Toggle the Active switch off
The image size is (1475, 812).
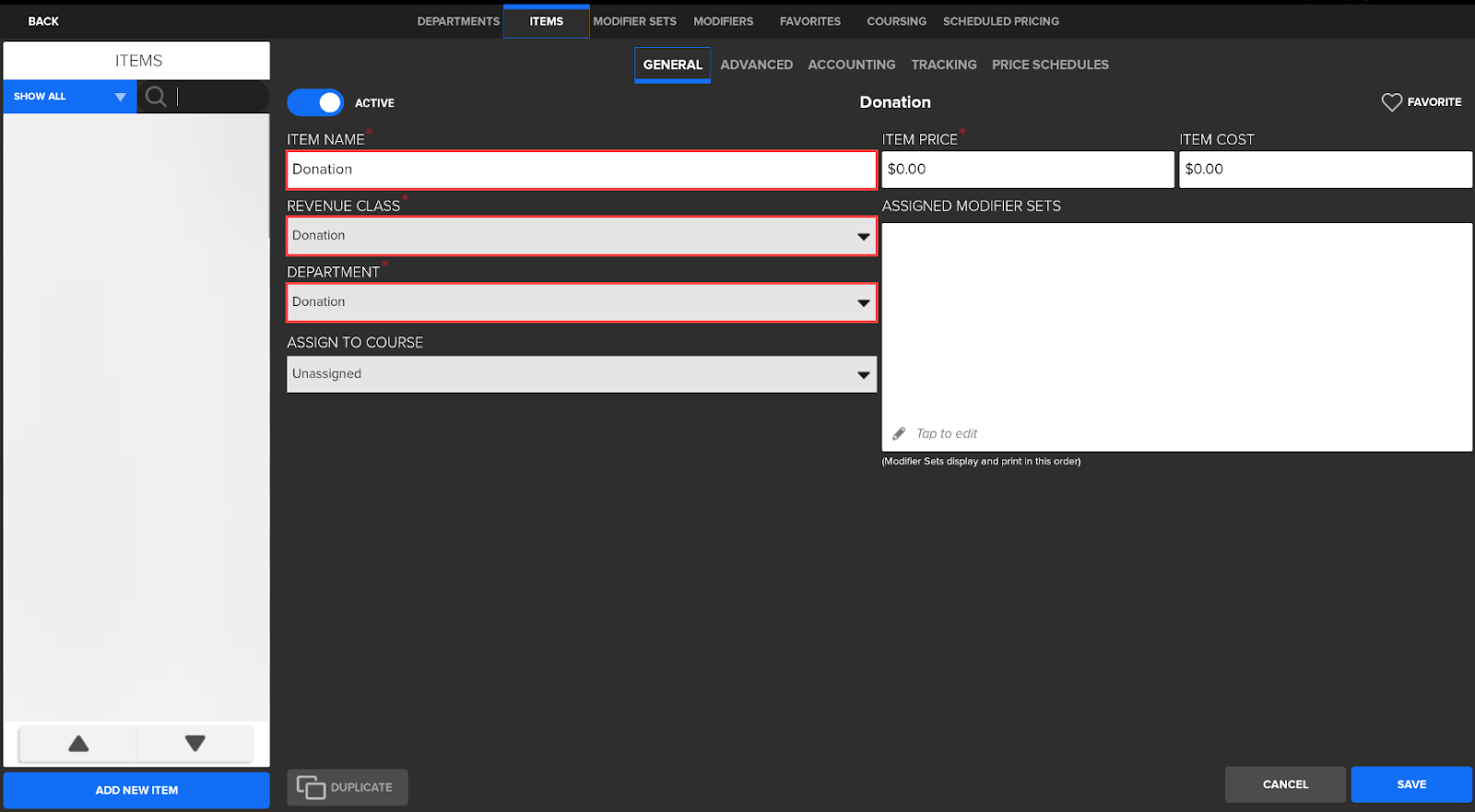315,102
